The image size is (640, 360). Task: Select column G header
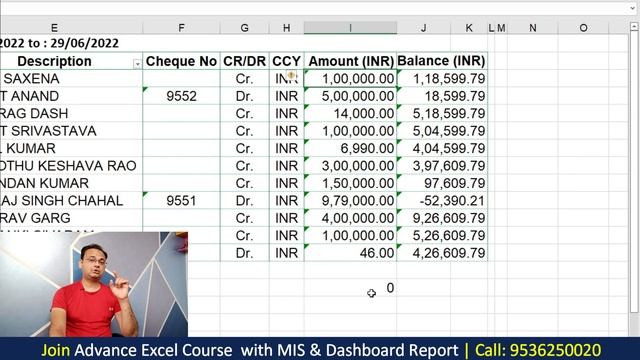click(244, 28)
